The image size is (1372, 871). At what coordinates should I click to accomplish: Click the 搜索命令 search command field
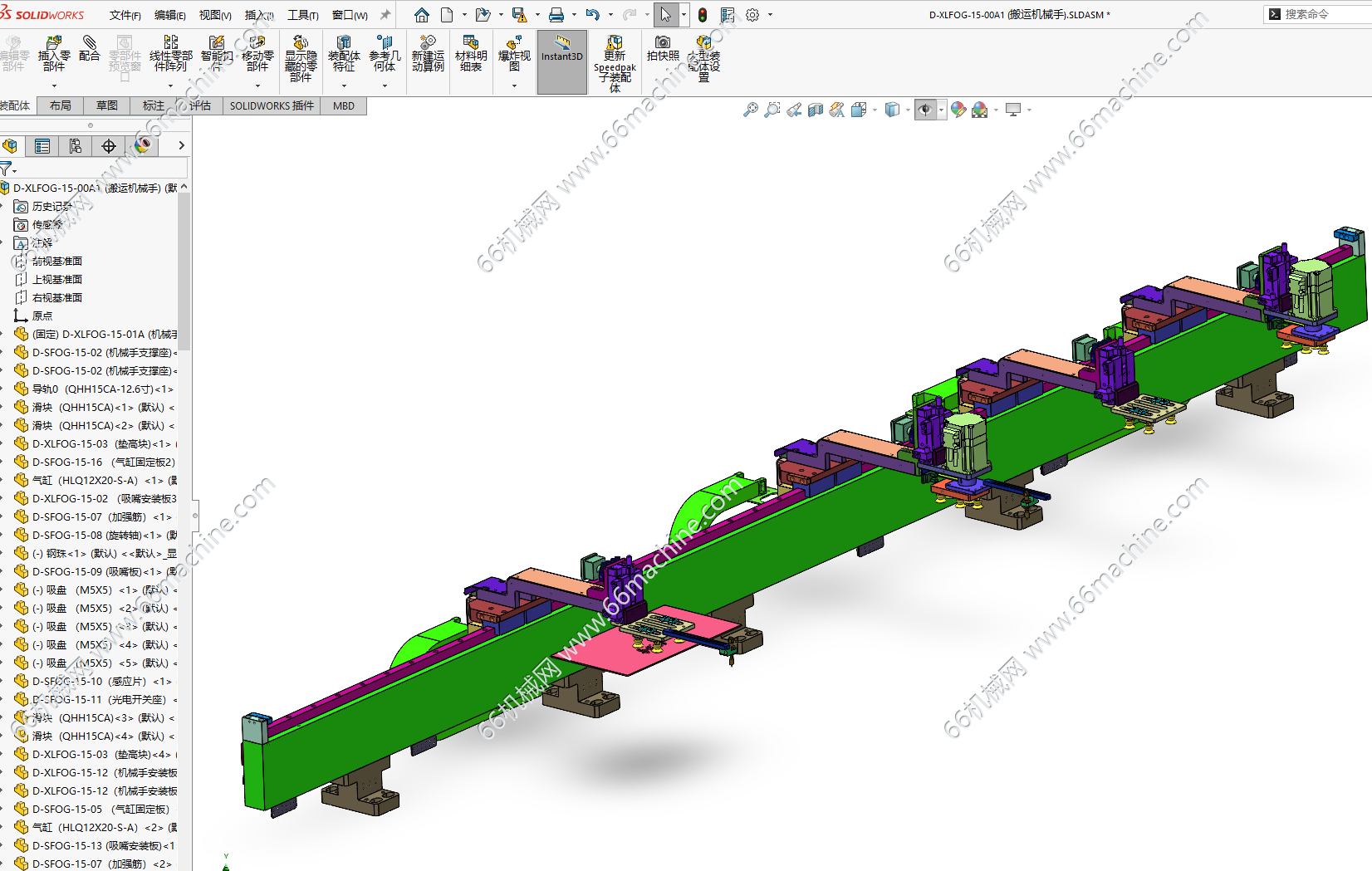[x=1317, y=14]
